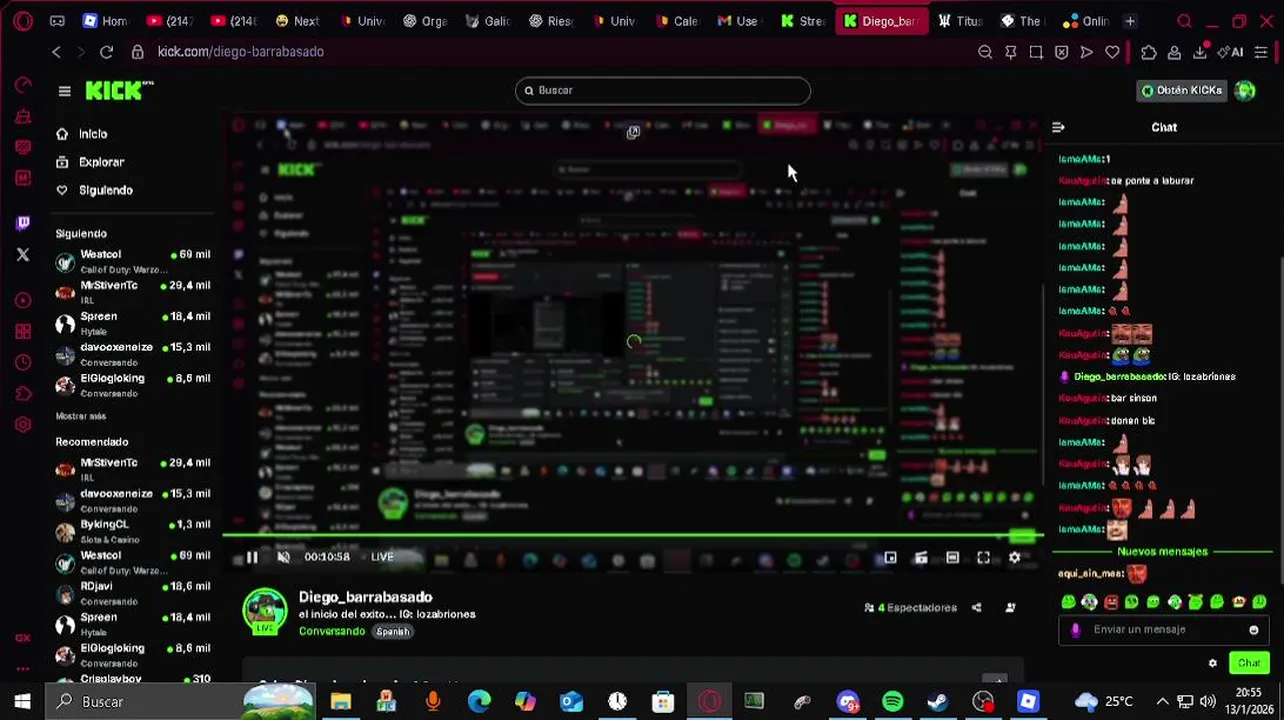This screenshot has height=720, width=1284.
Task: Search tabs with magnifier icon
Action: pyautogui.click(x=1184, y=21)
